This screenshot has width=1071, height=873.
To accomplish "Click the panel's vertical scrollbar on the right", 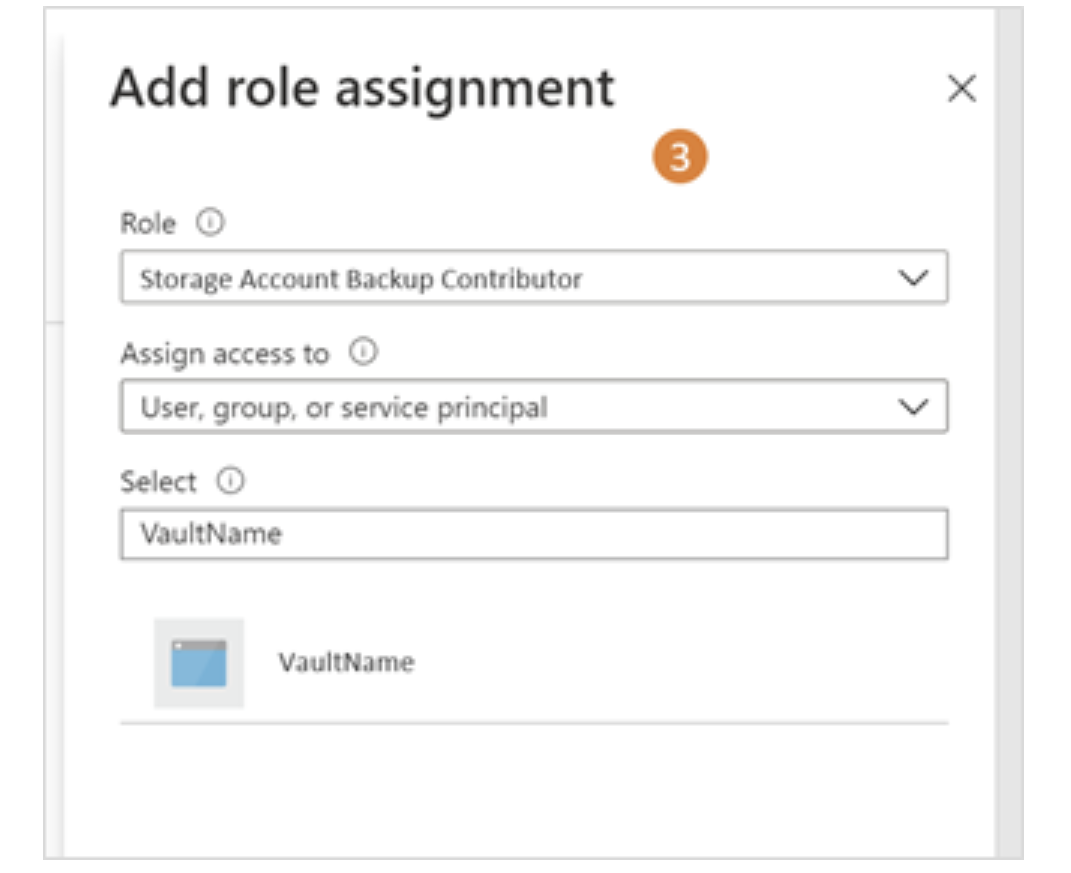I will pyautogui.click(x=1008, y=430).
